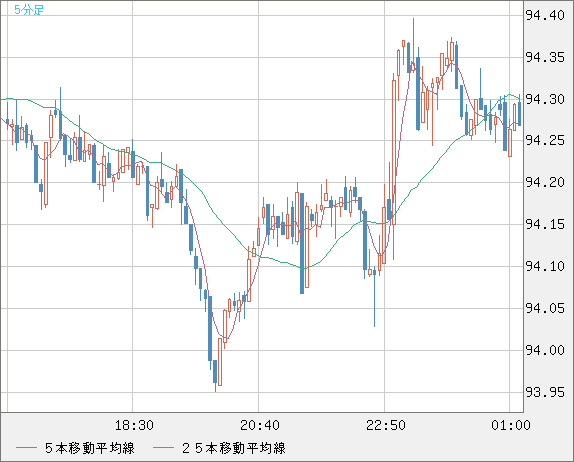This screenshot has height=462, width=574.
Task: Click the 5本移動平均線 legend label
Action: pos(90,448)
